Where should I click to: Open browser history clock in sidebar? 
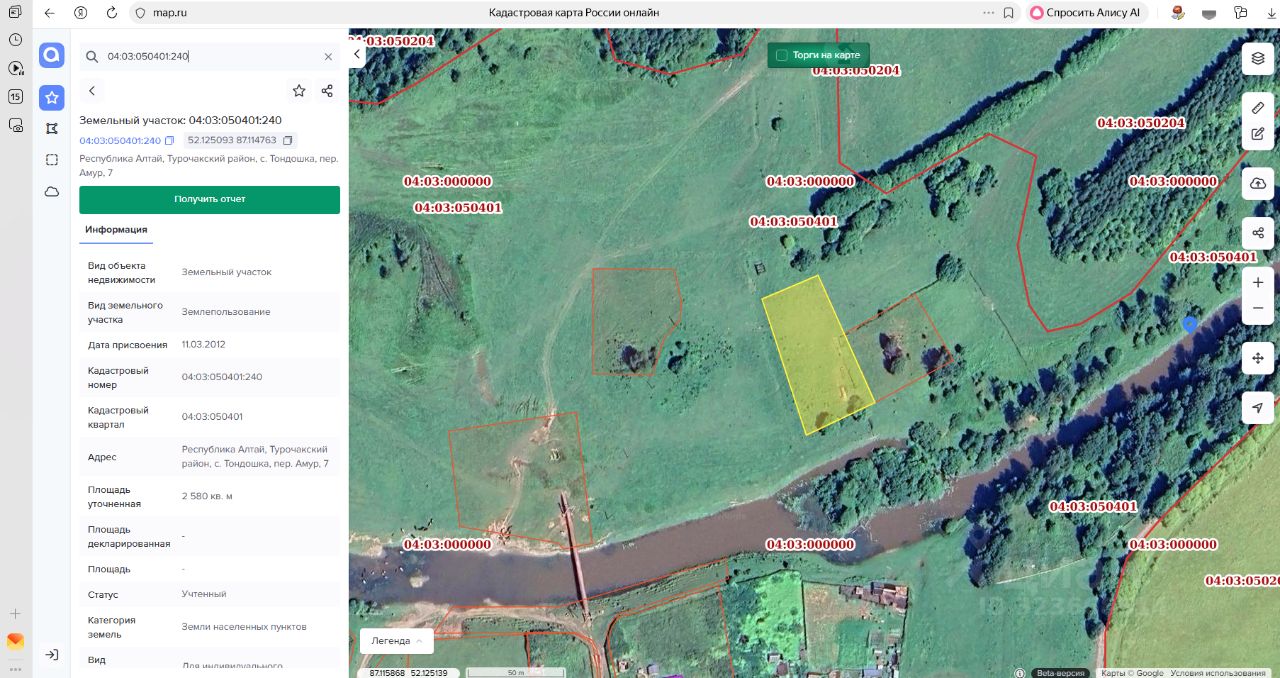pyautogui.click(x=15, y=40)
